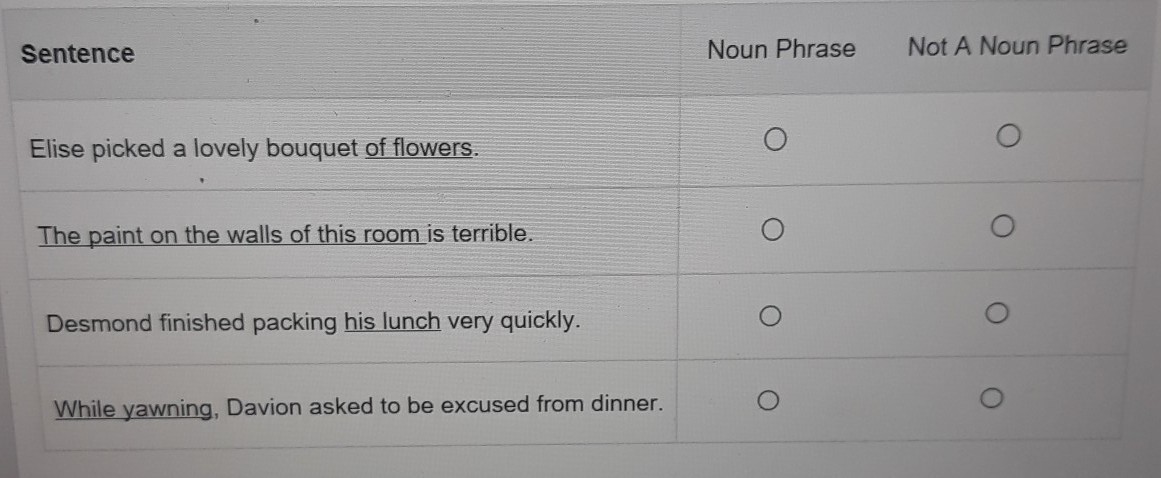
Task: Choose Noun Phrase for the Desmond sentence
Action: tap(768, 317)
